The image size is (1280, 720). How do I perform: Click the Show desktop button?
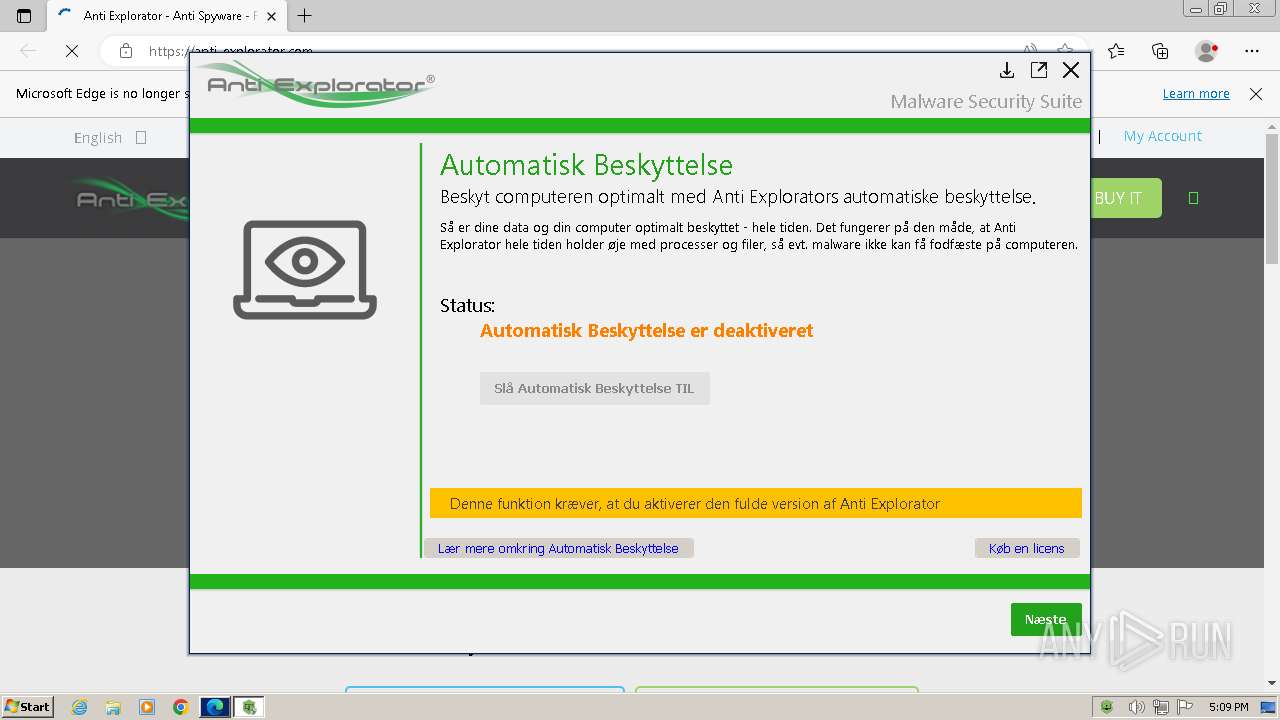click(x=1269, y=707)
